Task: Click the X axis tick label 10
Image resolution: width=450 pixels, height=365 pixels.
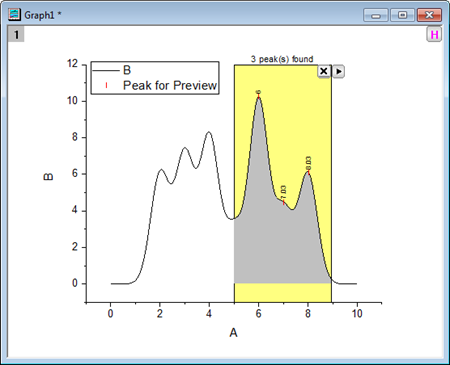Action: (357, 313)
